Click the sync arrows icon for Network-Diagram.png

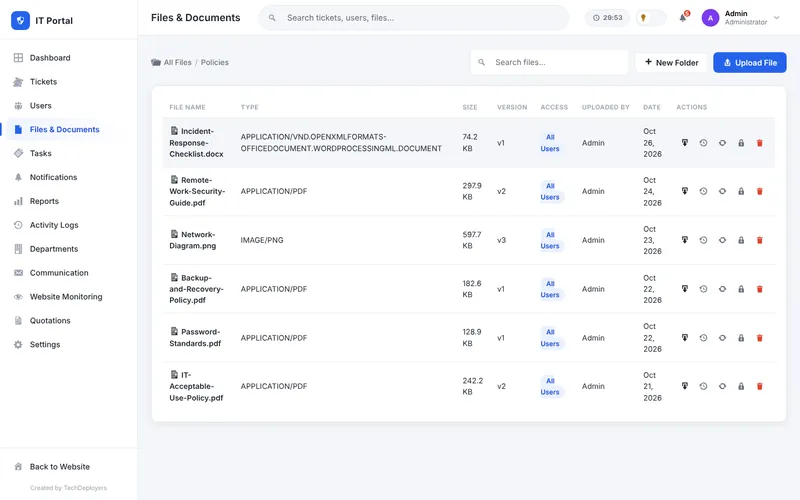pos(722,240)
